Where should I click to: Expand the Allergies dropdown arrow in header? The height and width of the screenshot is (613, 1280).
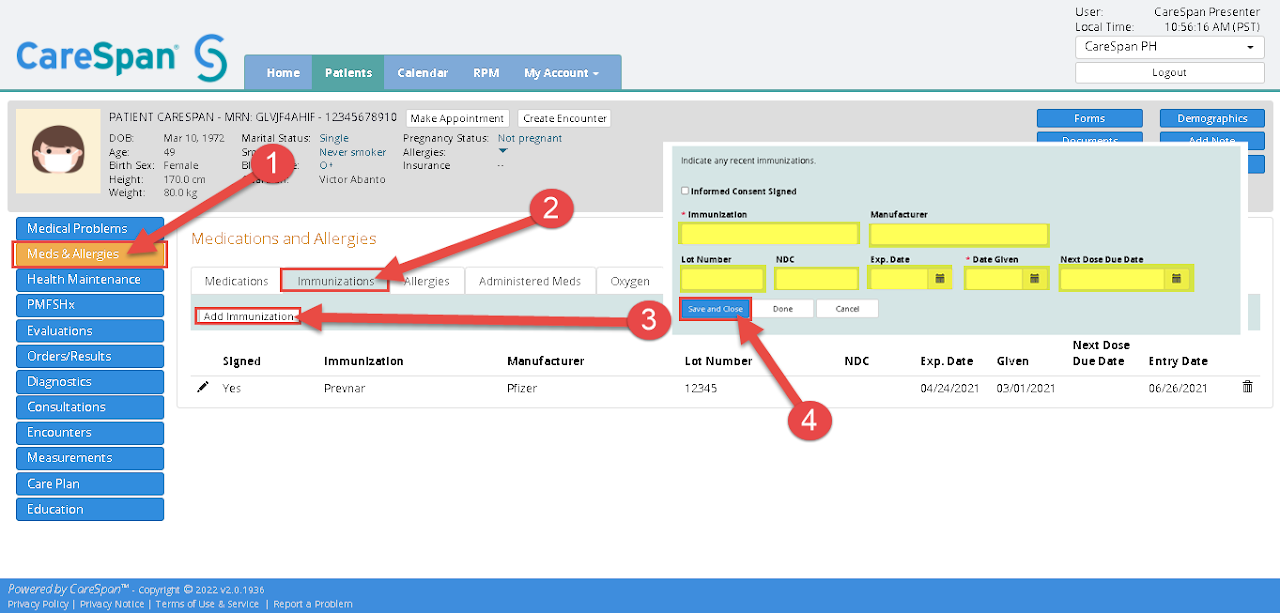[503, 151]
